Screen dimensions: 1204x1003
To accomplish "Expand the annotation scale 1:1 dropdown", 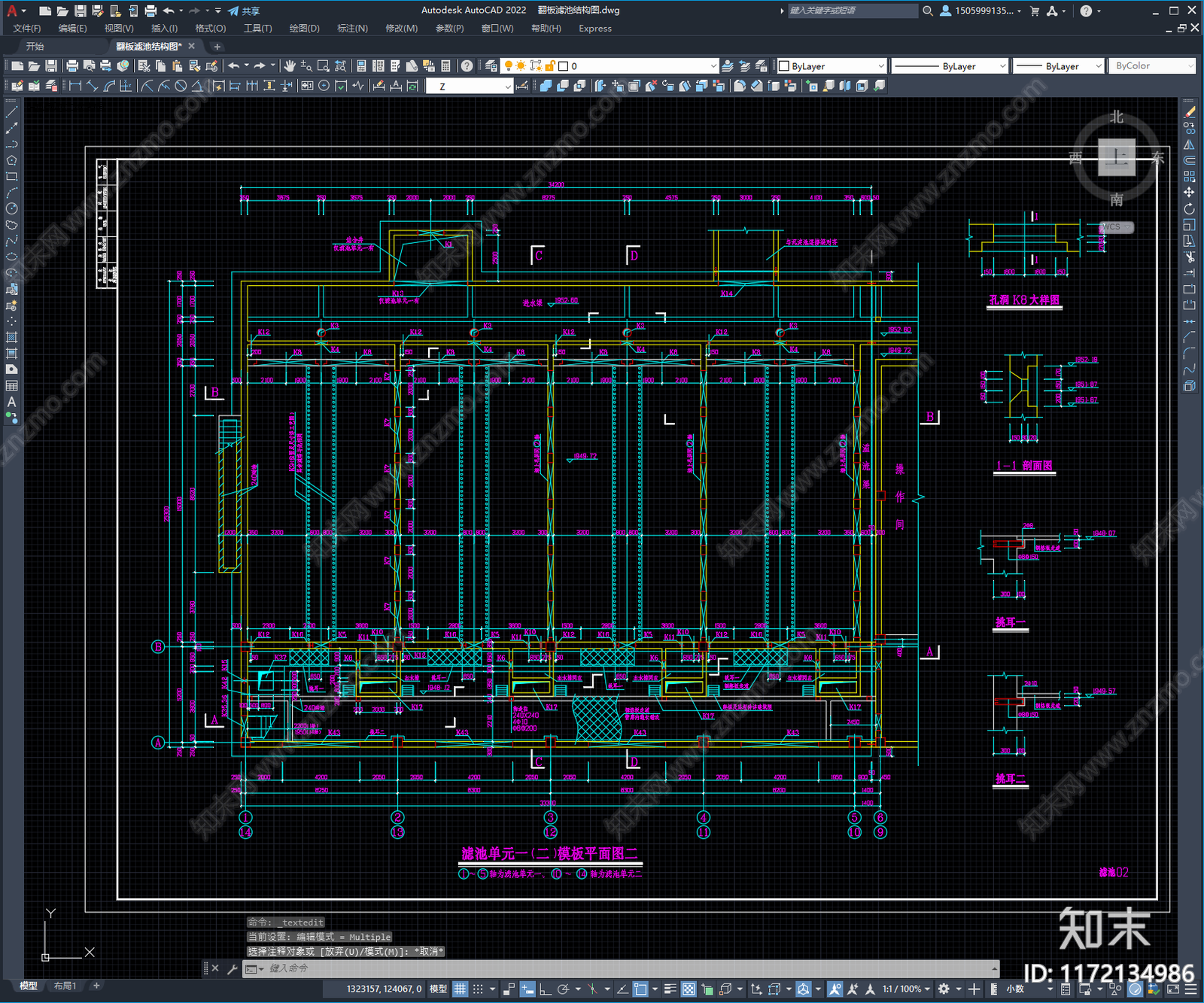I will click(906, 989).
